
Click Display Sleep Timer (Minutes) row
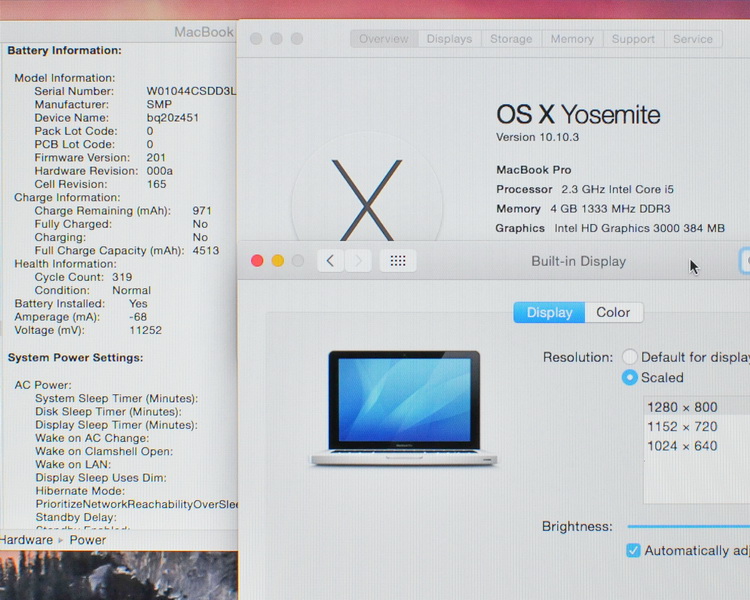[116, 425]
